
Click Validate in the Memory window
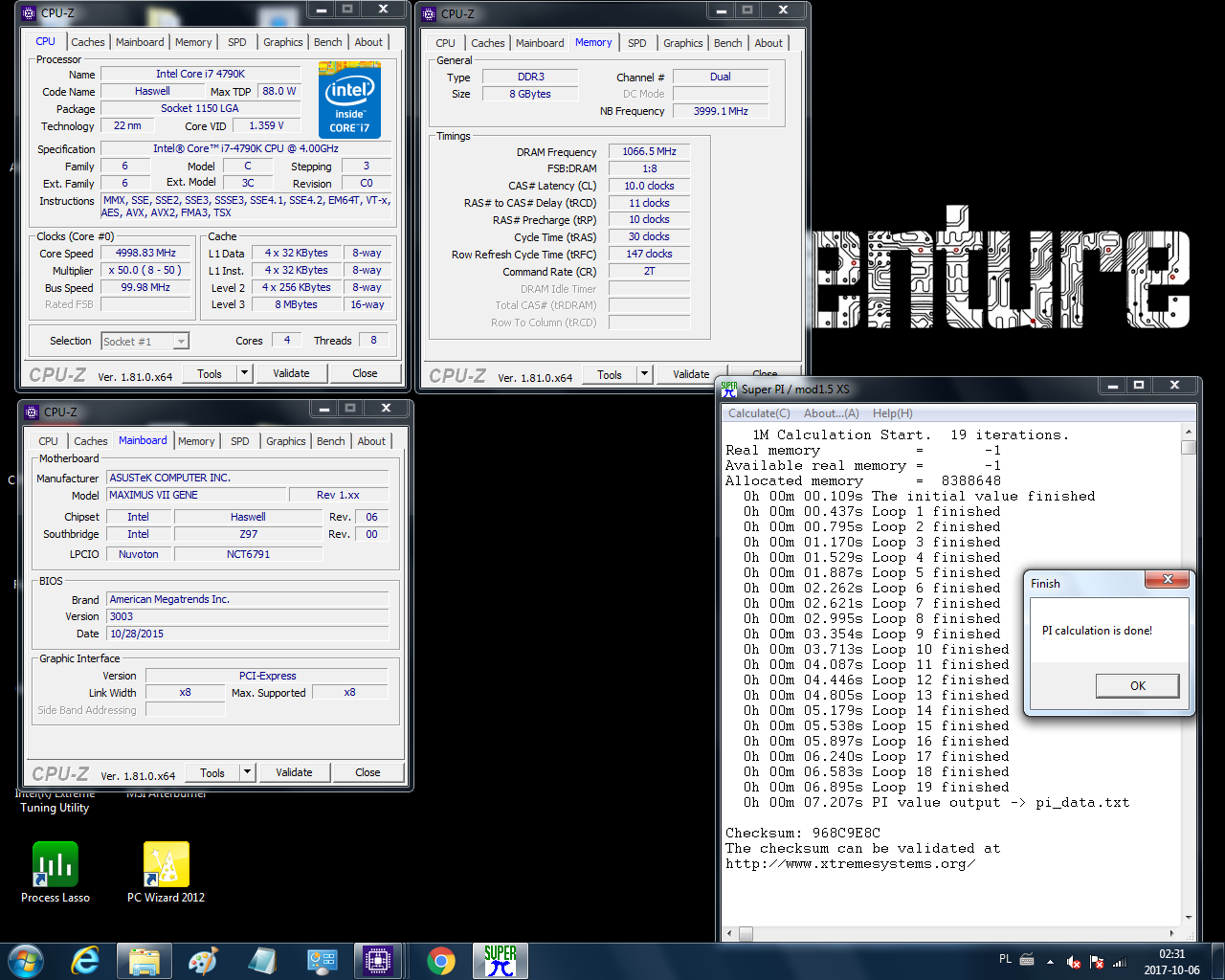(x=691, y=374)
